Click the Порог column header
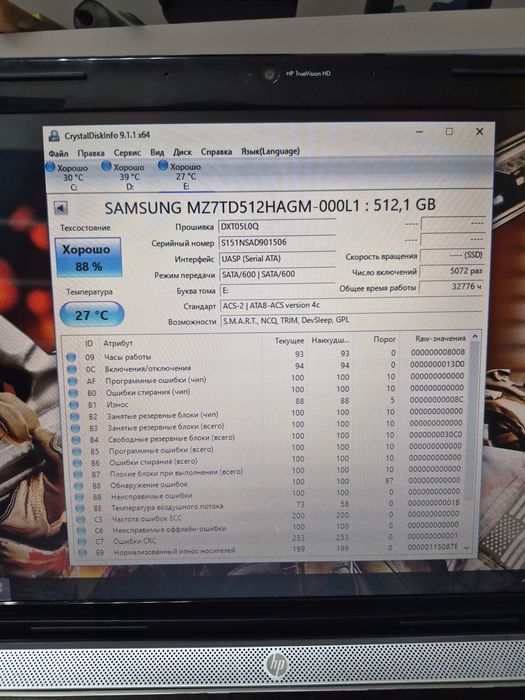Image resolution: width=525 pixels, height=700 pixels. (384, 339)
